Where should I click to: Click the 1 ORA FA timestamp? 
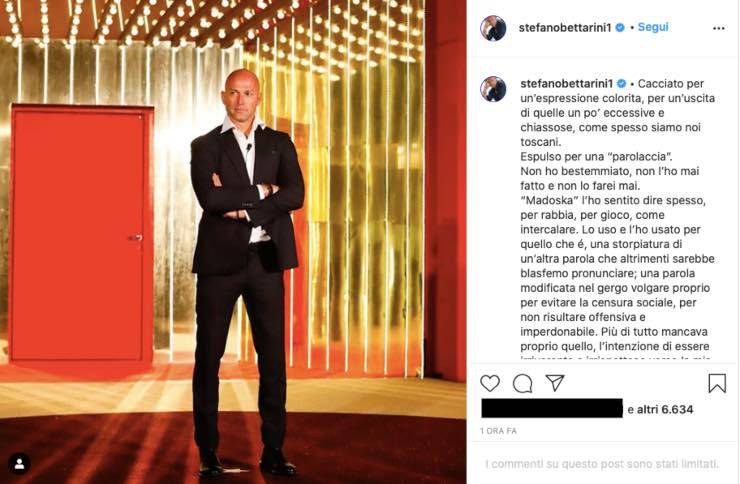coord(498,431)
